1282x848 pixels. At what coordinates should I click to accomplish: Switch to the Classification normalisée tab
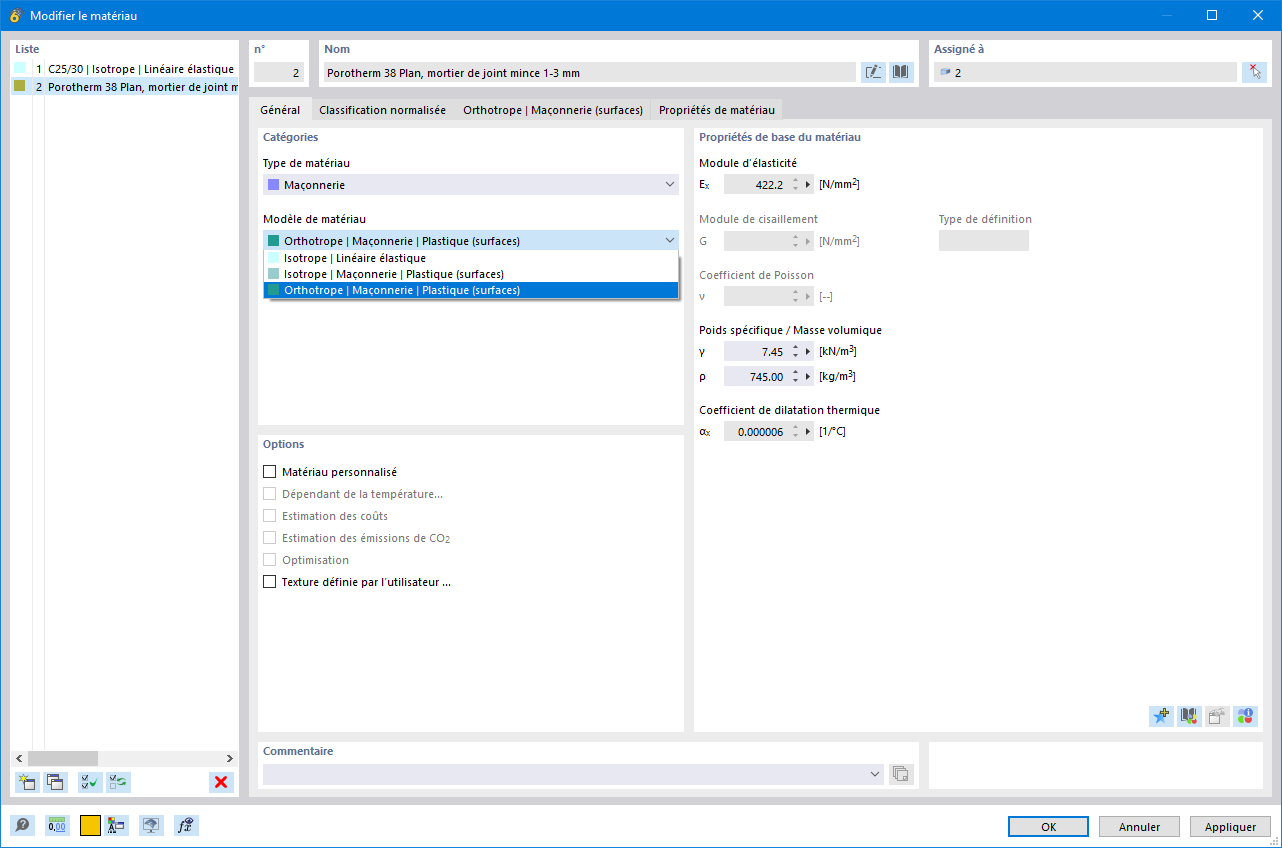[x=383, y=110]
